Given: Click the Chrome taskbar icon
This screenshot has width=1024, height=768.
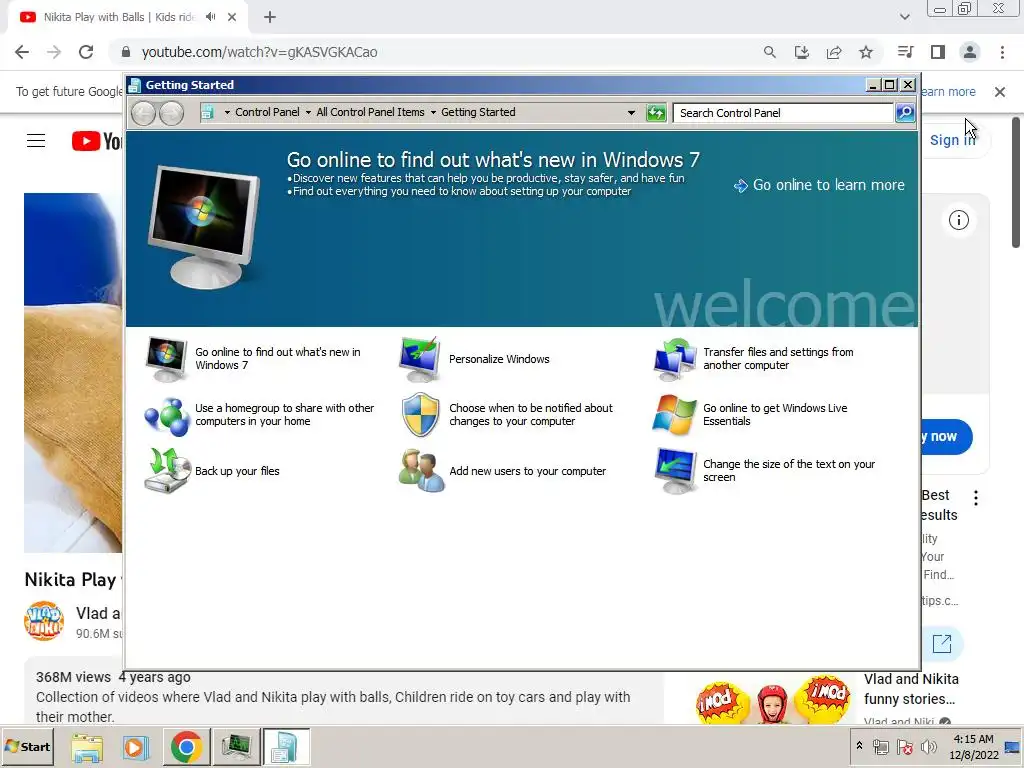Looking at the screenshot, I should (186, 747).
